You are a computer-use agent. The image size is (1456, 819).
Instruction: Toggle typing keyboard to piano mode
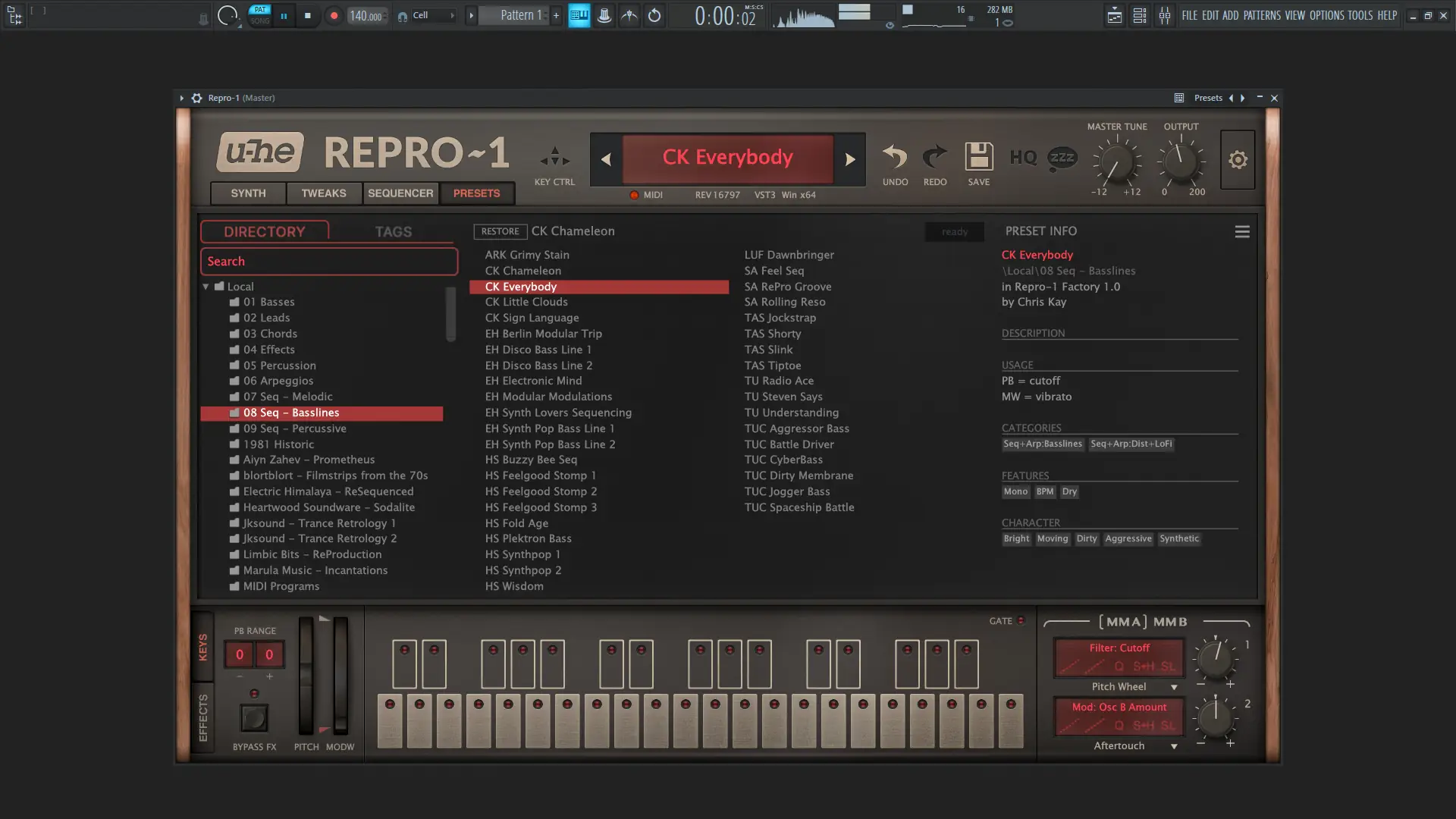pyautogui.click(x=579, y=15)
